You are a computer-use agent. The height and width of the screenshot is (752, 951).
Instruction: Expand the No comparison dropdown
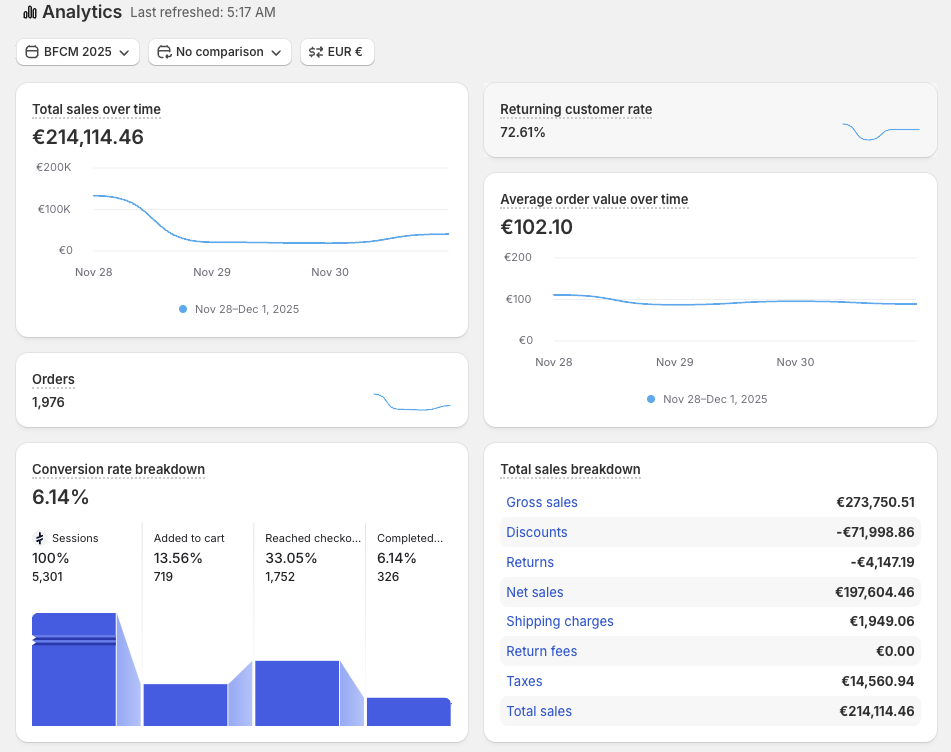[x=220, y=52]
